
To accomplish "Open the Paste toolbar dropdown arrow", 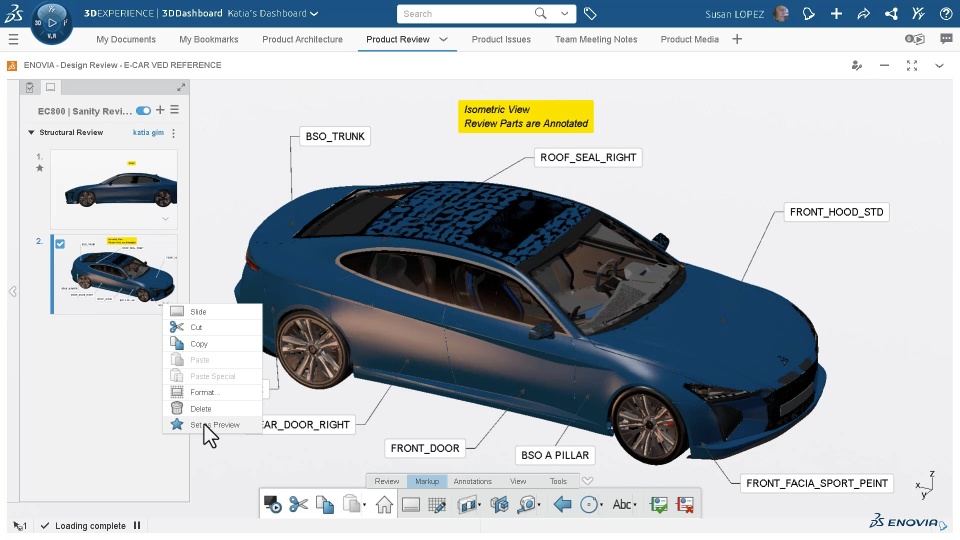I will click(364, 505).
